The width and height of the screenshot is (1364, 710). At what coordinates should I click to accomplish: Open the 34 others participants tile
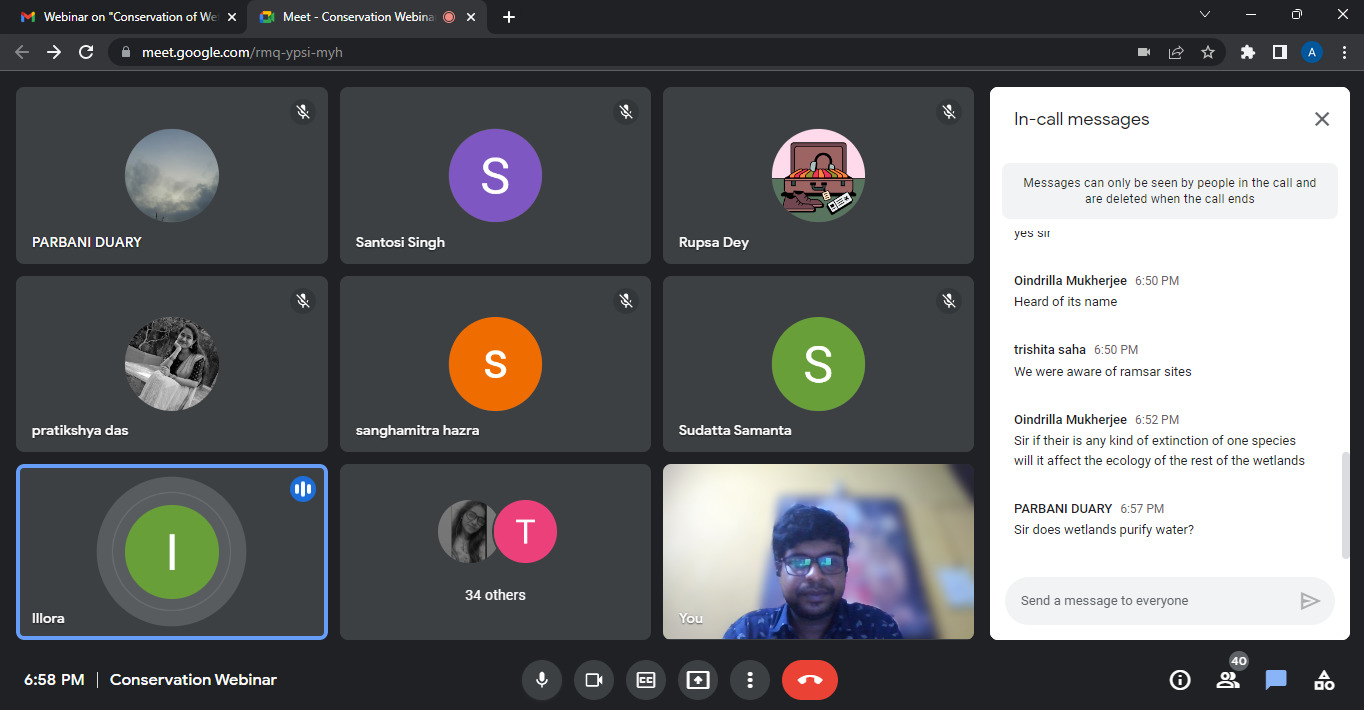[495, 552]
